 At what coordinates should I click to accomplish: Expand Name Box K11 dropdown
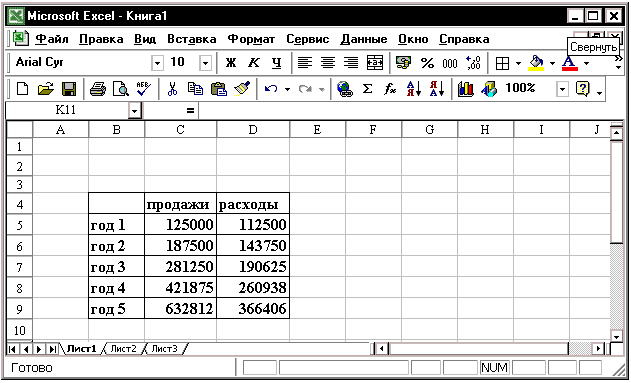135,110
